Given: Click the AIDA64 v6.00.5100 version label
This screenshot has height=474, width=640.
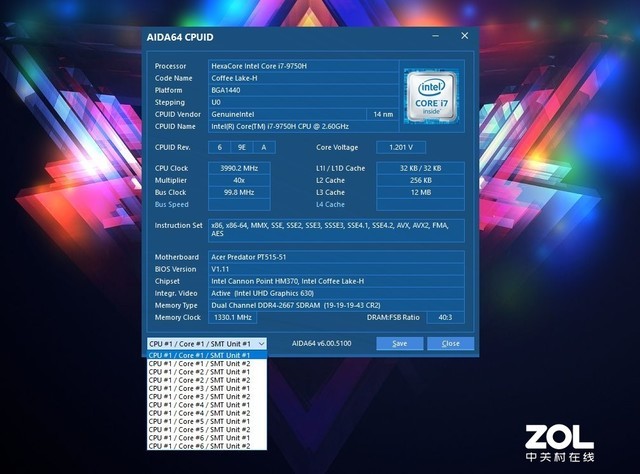Looking at the screenshot, I should pos(322,343).
